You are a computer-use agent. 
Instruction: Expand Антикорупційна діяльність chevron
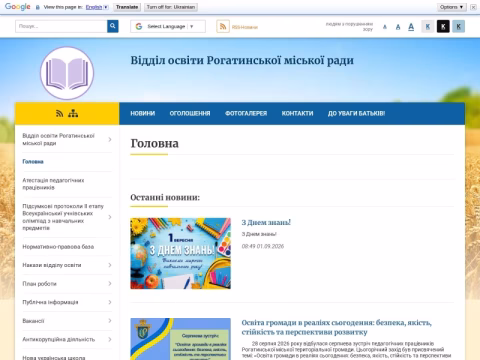click(110, 339)
